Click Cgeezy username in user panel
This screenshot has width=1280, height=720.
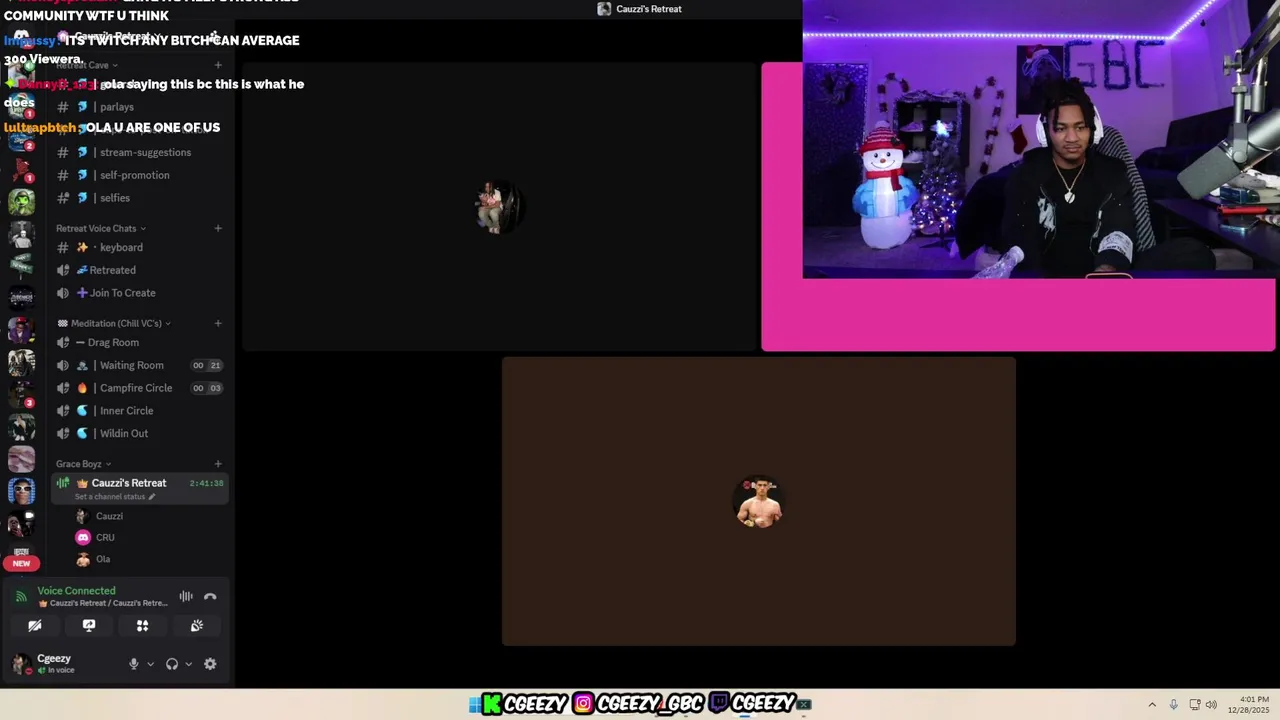coord(54,659)
